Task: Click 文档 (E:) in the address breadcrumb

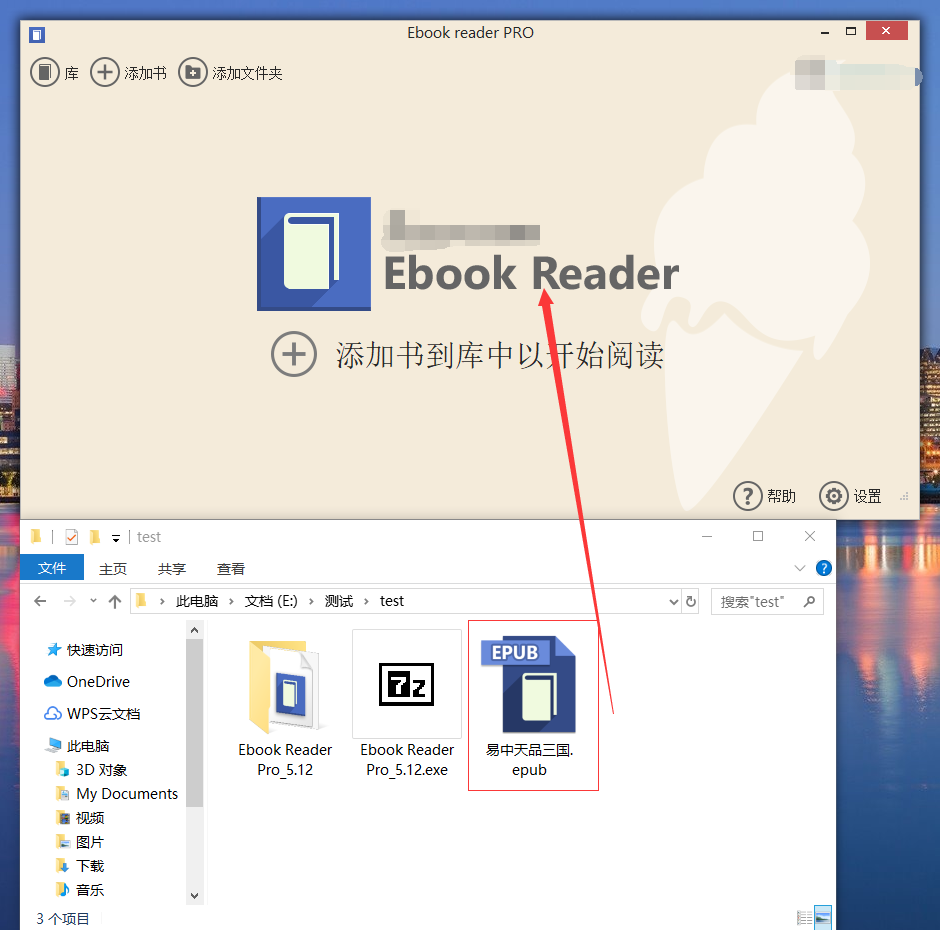Action: 271,601
